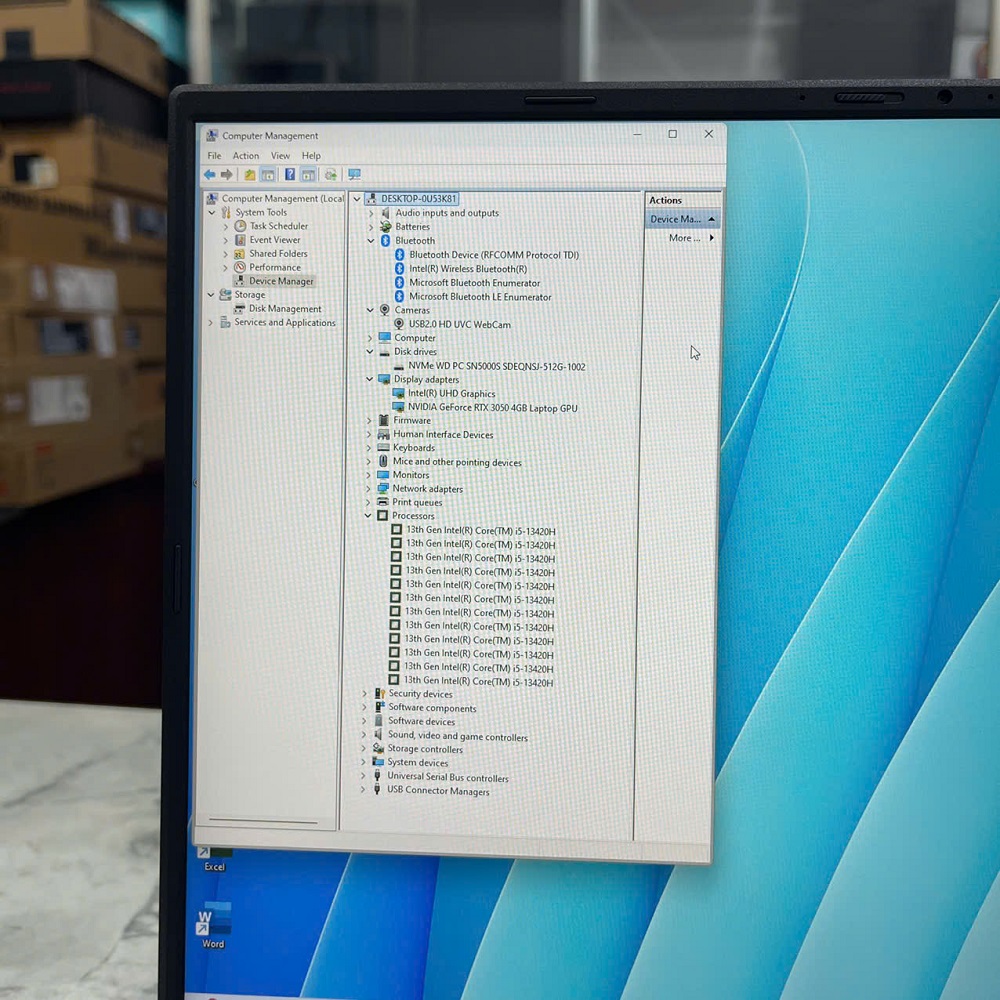Screen dimensions: 1000x1000
Task: Expand the Network adapters category
Action: pyautogui.click(x=369, y=489)
